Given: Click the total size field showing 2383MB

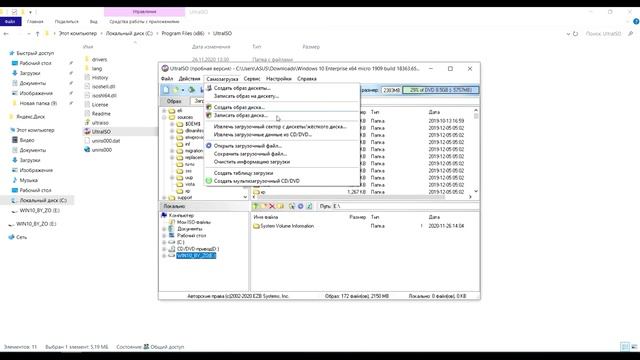Looking at the screenshot, I should click(x=391, y=90).
